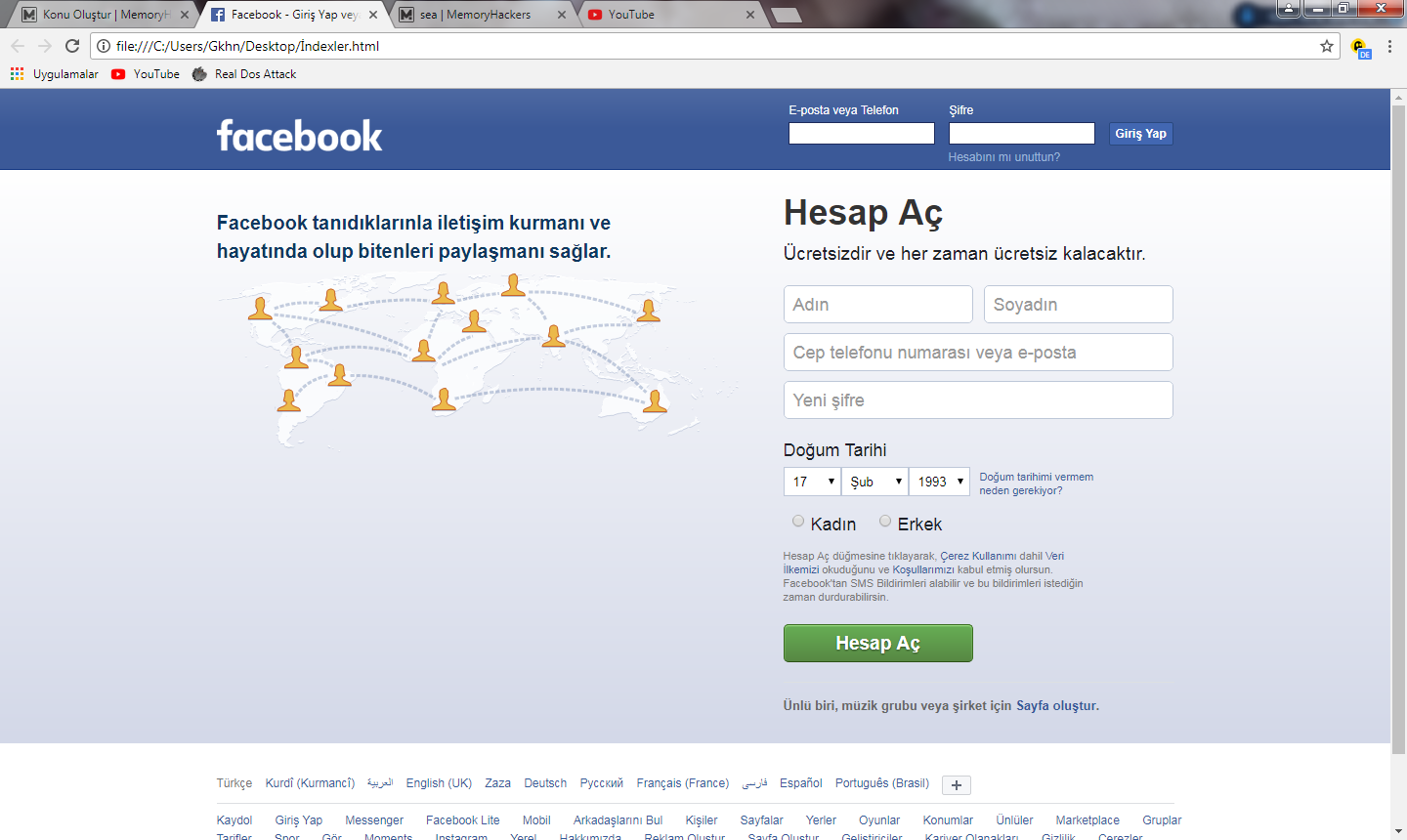Switch language to English (UK)
1407x840 pixels.
pos(439,783)
